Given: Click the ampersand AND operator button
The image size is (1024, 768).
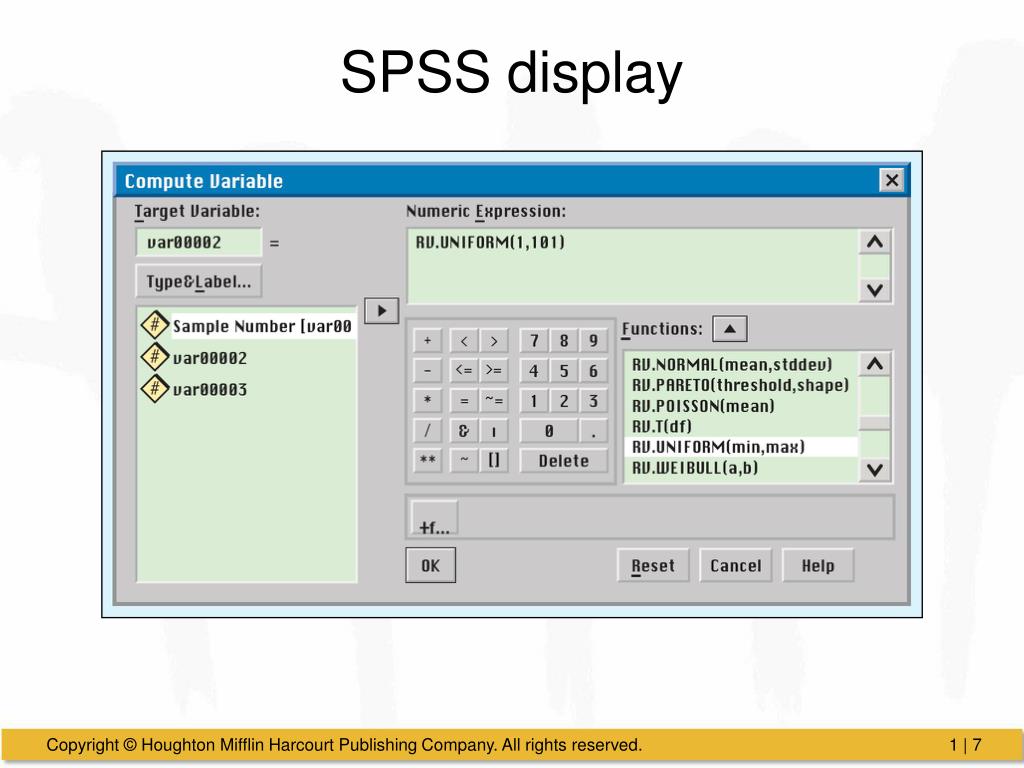Looking at the screenshot, I should point(464,430).
